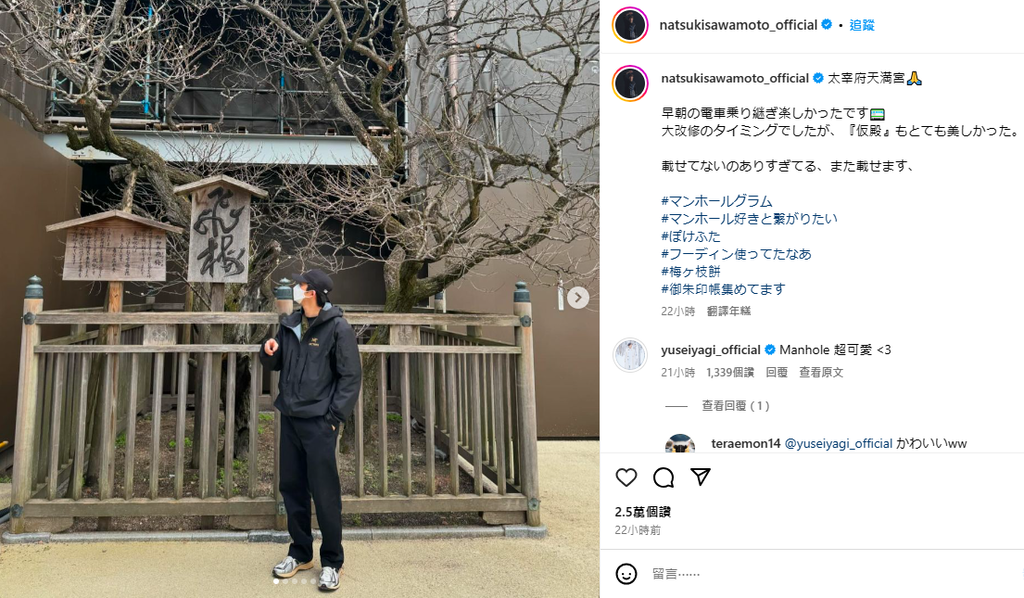Screen dimensions: 1024x598
Task: Share post with paper plane icon
Action: (701, 477)
